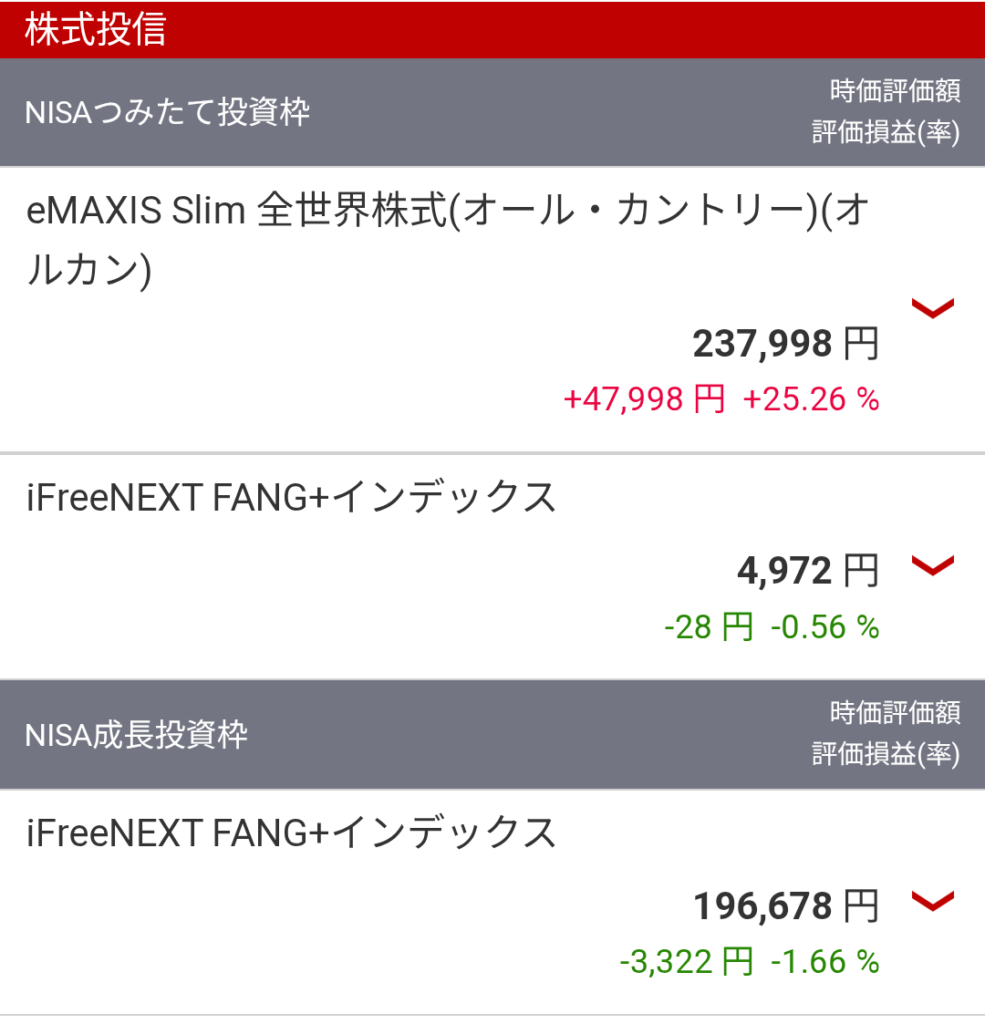Click 評価損益(率) label in 成長投資枠 header
Image resolution: width=985 pixels, height=1024 pixels.
[x=886, y=755]
